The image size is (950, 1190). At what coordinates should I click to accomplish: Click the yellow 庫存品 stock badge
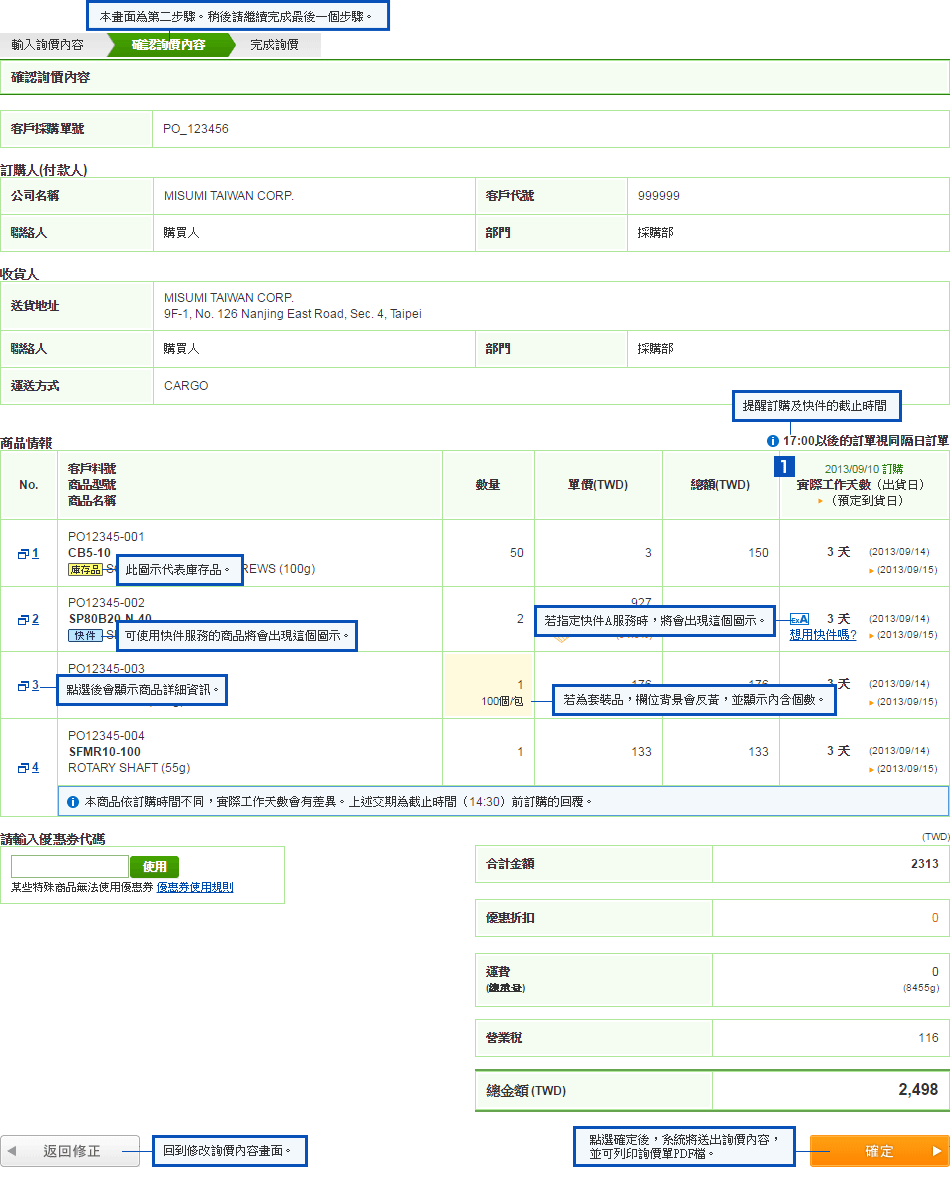click(85, 569)
